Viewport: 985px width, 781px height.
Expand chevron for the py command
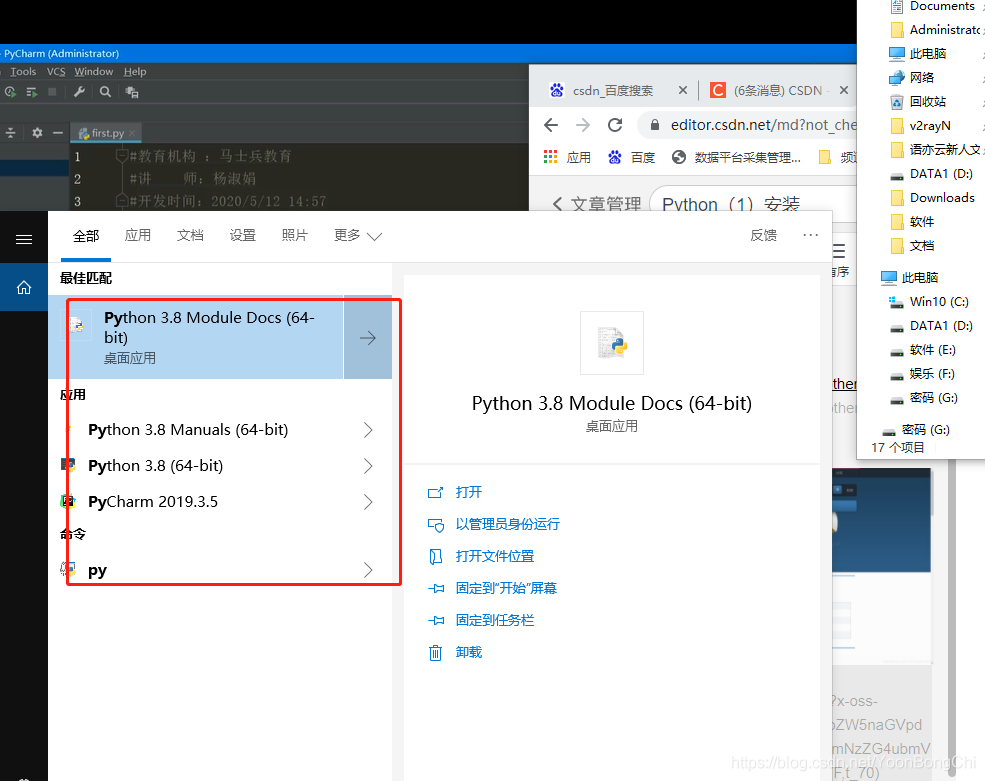pyautogui.click(x=368, y=570)
